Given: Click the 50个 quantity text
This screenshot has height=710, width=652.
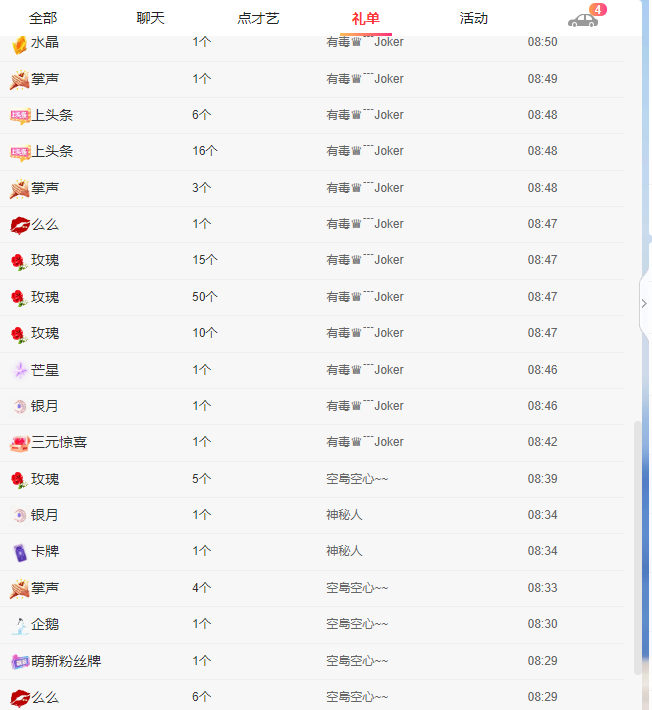Looking at the screenshot, I should pyautogui.click(x=205, y=297).
